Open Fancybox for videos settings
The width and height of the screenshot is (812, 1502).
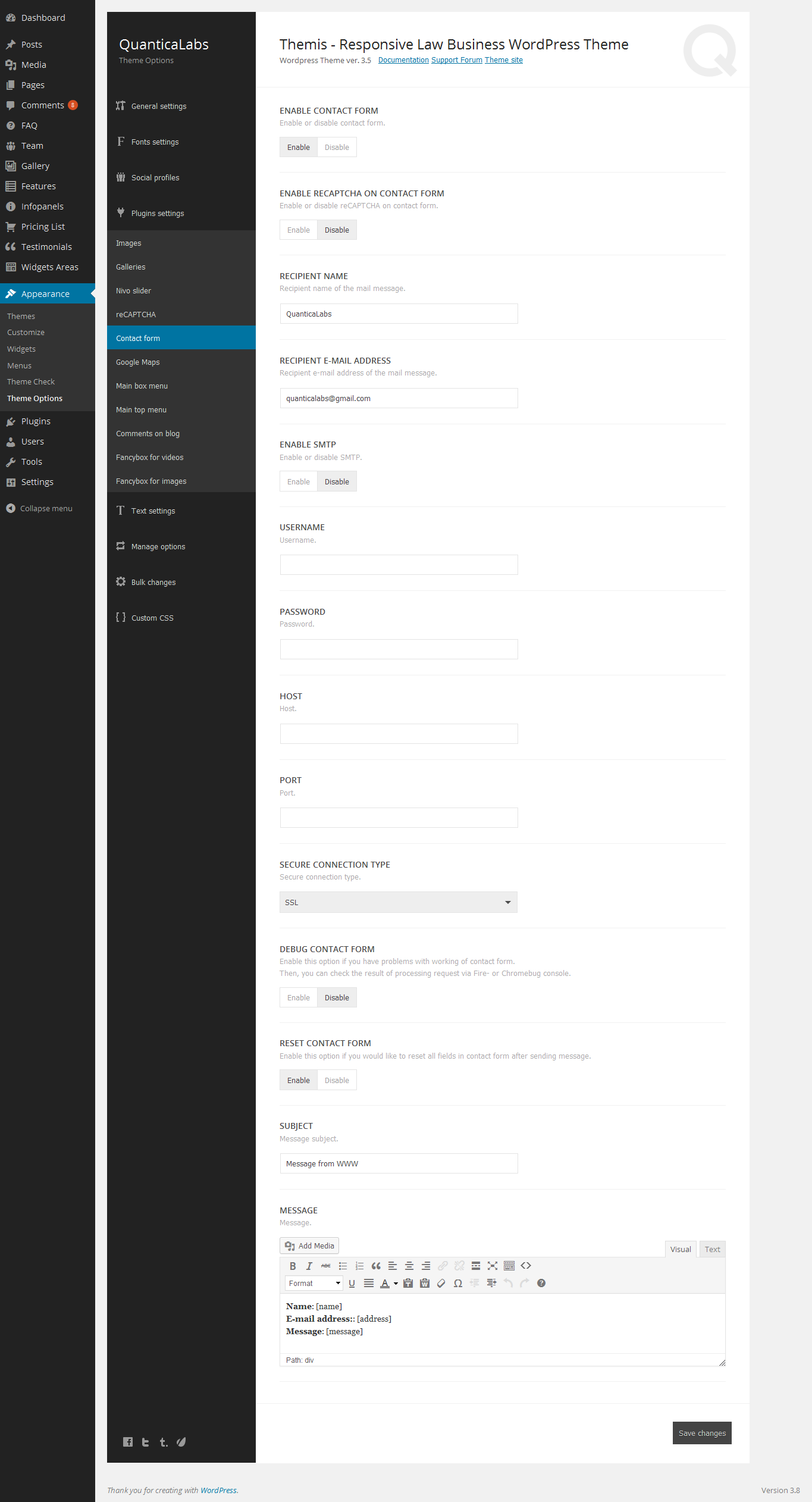pyautogui.click(x=181, y=457)
